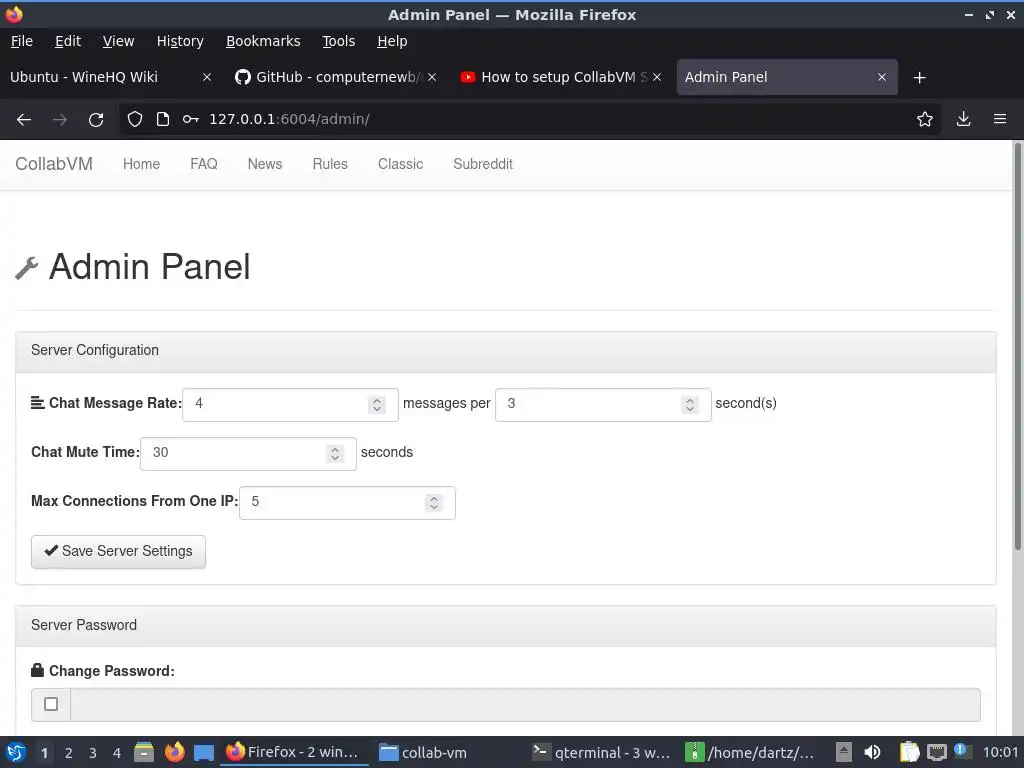The width and height of the screenshot is (1024, 768).
Task: Open the Tools menu
Action: 338,41
